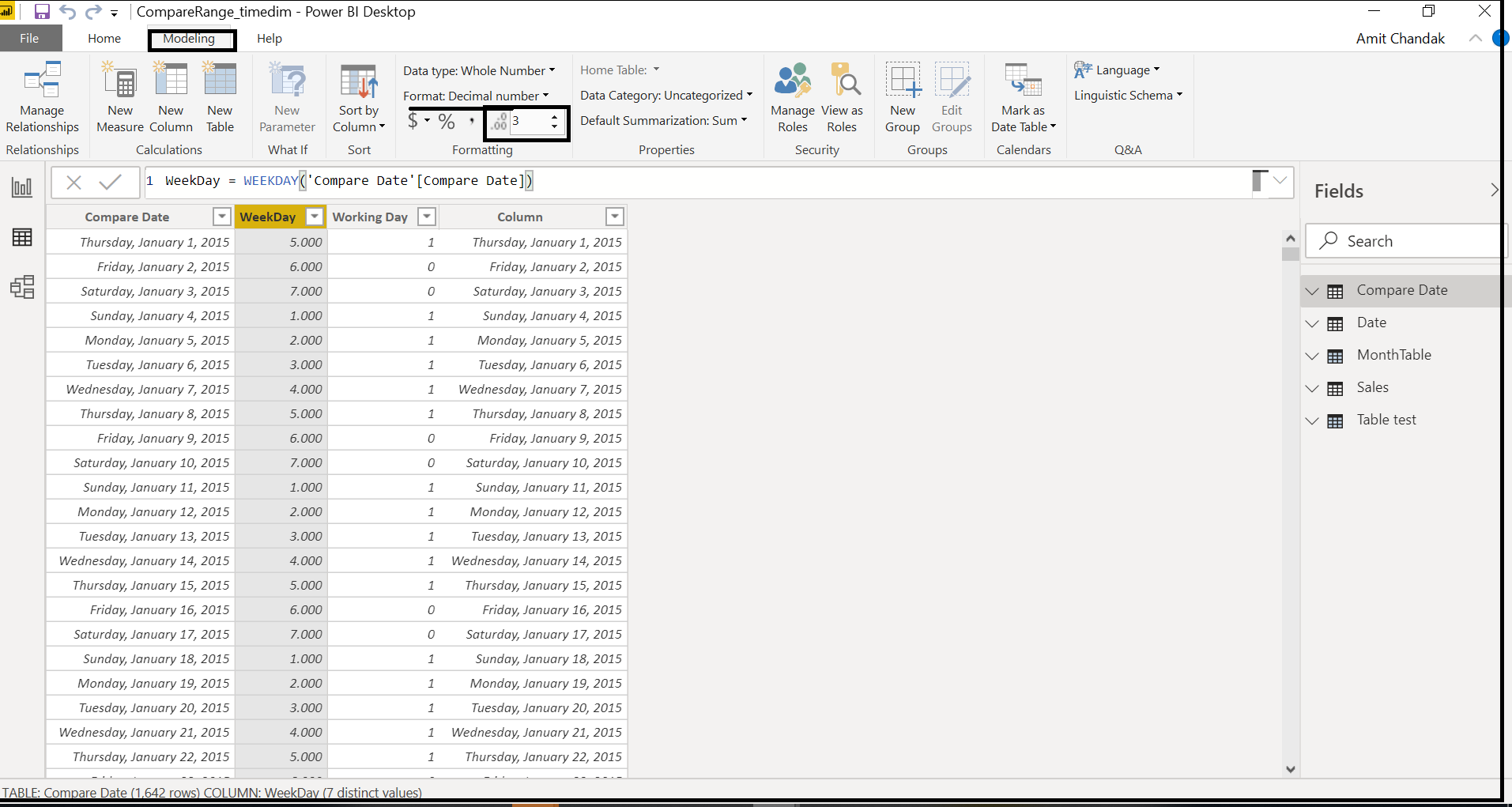Open Manage Relationships
Image resolution: width=1512 pixels, height=807 pixels.
[x=43, y=97]
